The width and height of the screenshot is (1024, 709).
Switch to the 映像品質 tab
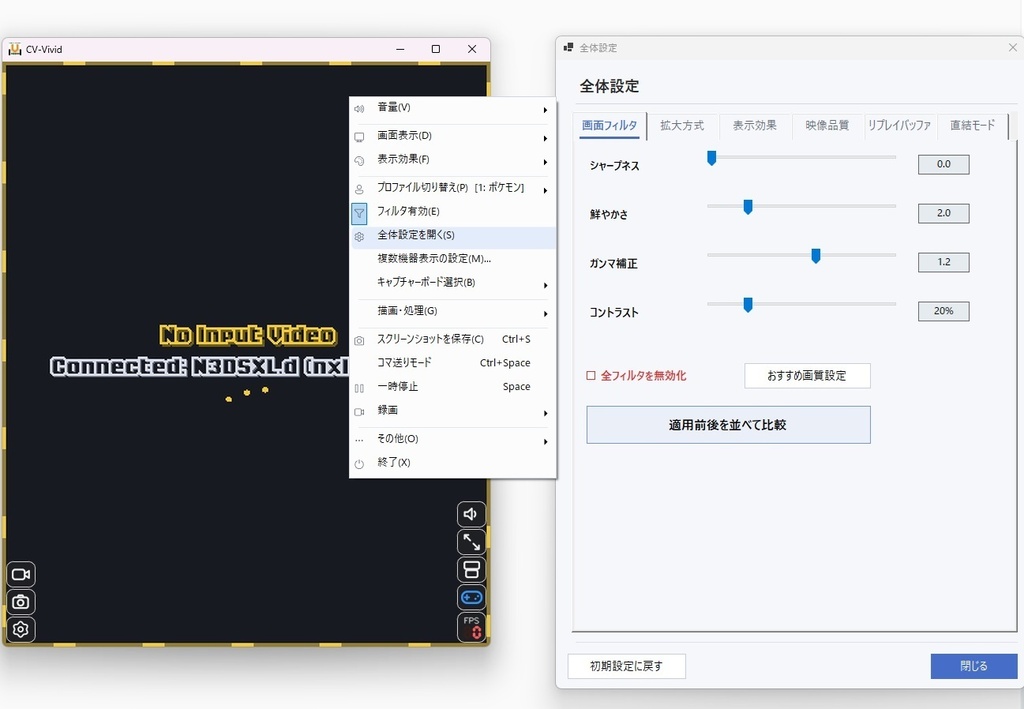point(827,126)
